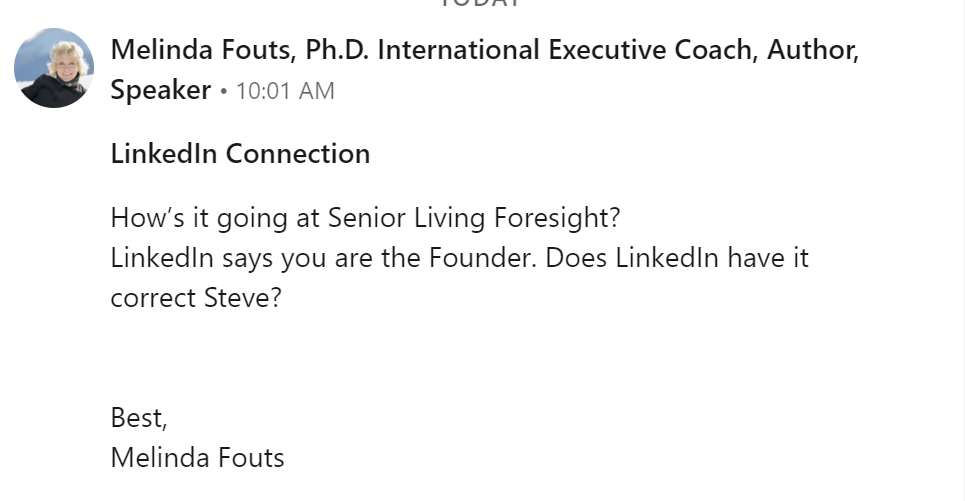Click International Executive Coach in sender title

pyautogui.click(x=567, y=50)
